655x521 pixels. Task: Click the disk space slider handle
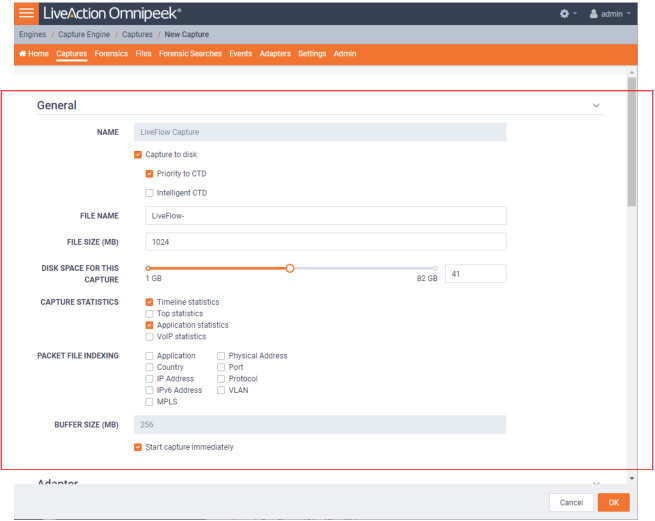point(290,268)
